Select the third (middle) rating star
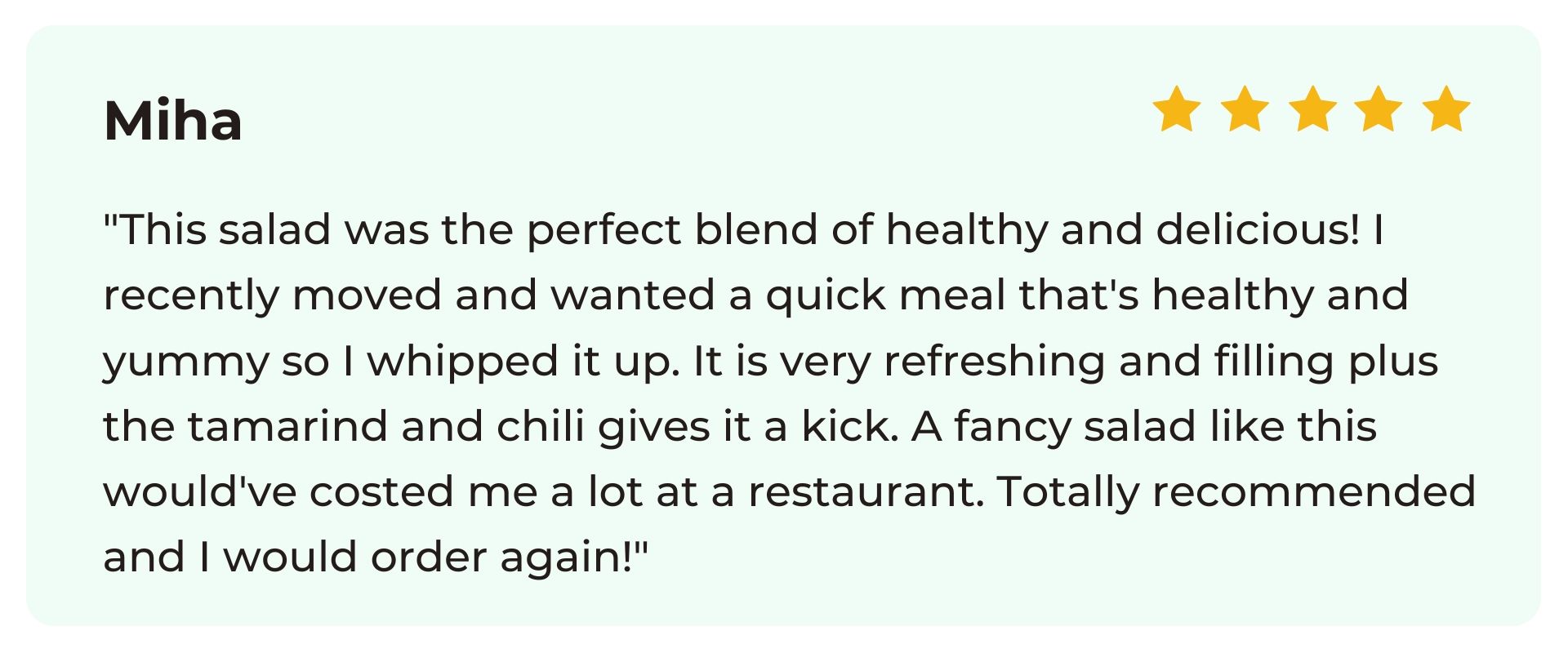Screen dimensions: 1568x653 point(1312,109)
